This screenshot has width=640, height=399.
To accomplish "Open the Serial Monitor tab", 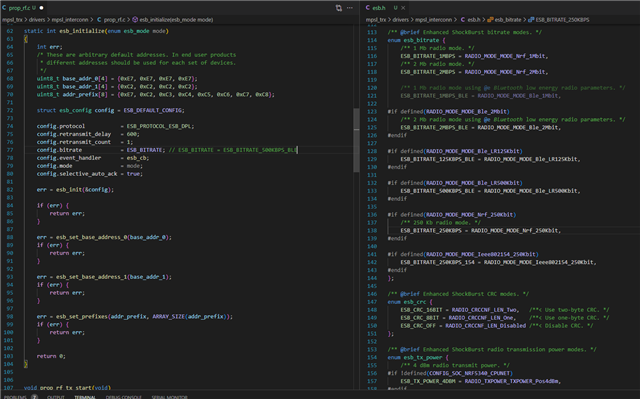I will pos(169,397).
